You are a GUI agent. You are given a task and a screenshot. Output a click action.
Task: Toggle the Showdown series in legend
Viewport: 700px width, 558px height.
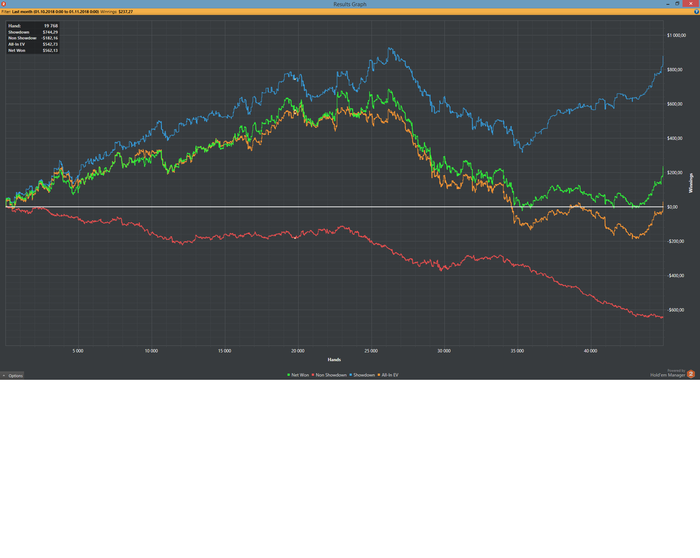tap(362, 375)
